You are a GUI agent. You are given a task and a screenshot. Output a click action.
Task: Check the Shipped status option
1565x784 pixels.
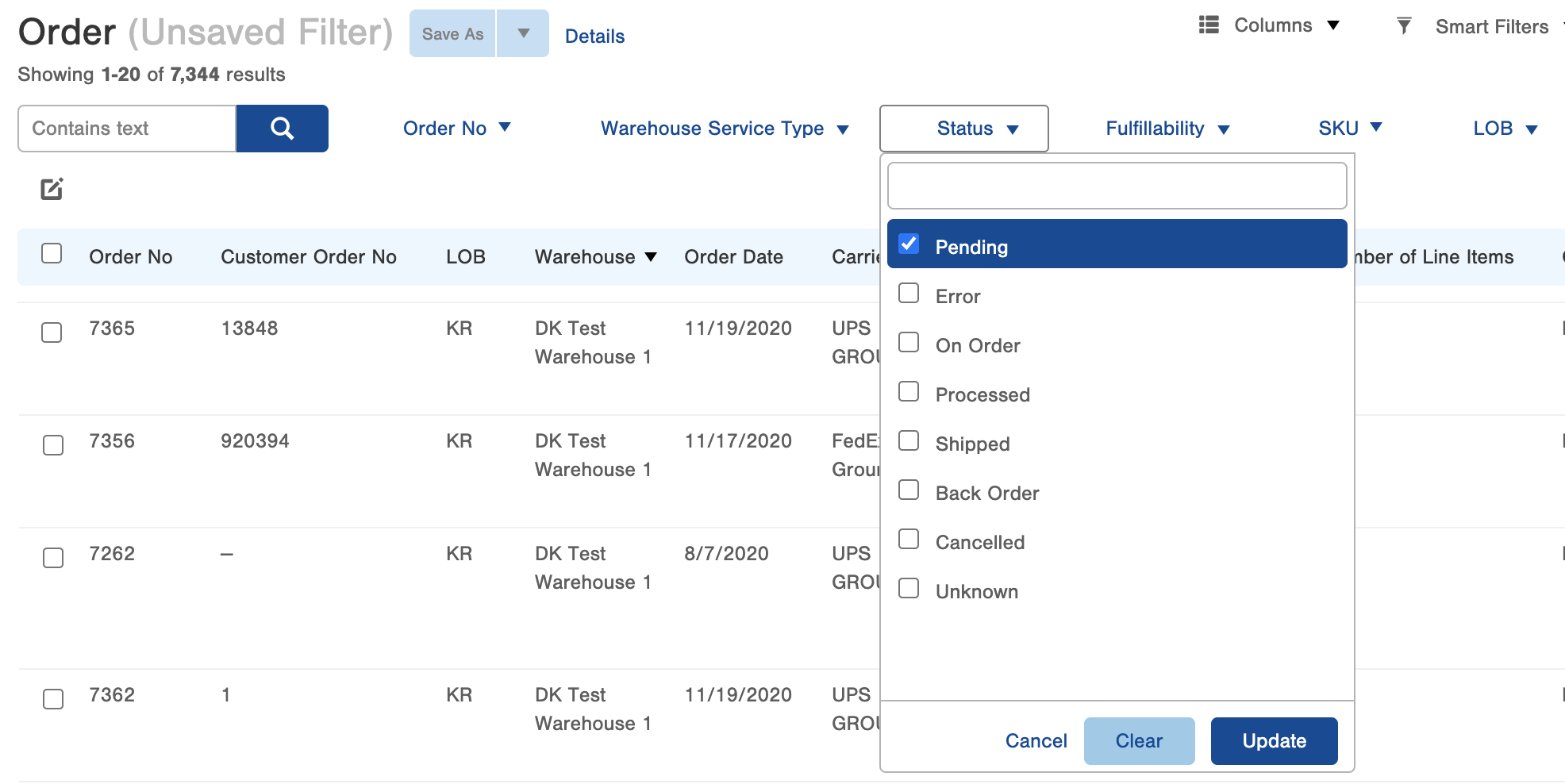click(909, 440)
